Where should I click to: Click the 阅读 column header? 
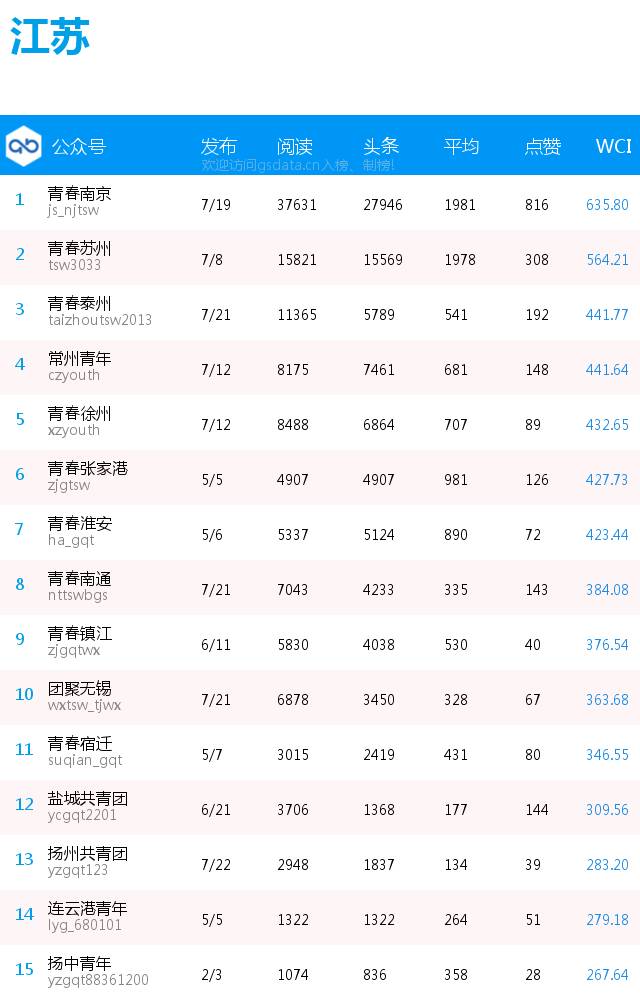295,146
